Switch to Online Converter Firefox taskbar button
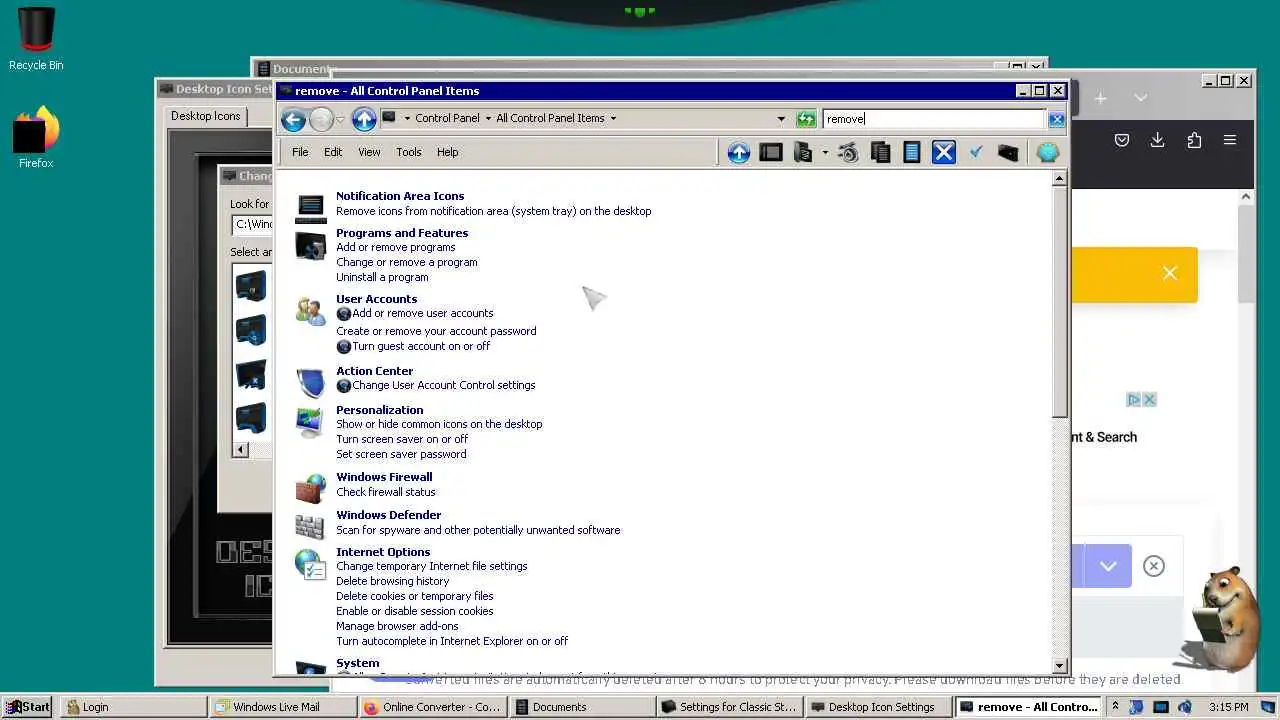1280x720 pixels. click(x=432, y=707)
